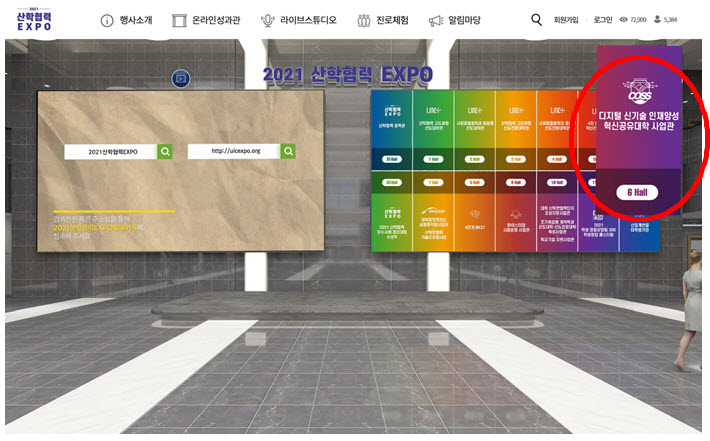
Task: Click the 디지털 신기술 인재양성 혁신공유대학 사업관 title
Action: pyautogui.click(x=638, y=121)
